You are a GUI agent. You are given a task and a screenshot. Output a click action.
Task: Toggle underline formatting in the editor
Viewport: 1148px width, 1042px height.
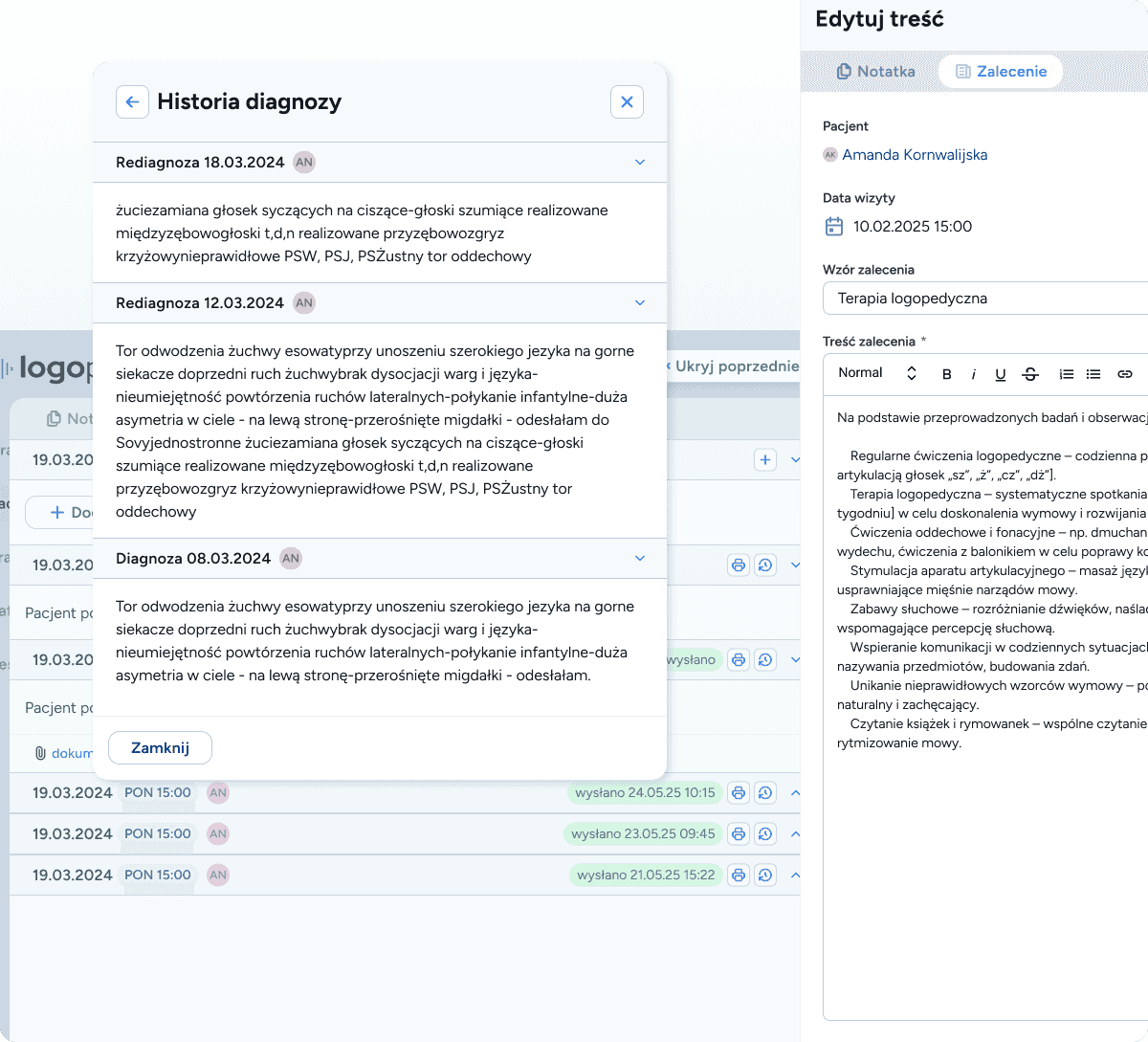pyautogui.click(x=1001, y=374)
